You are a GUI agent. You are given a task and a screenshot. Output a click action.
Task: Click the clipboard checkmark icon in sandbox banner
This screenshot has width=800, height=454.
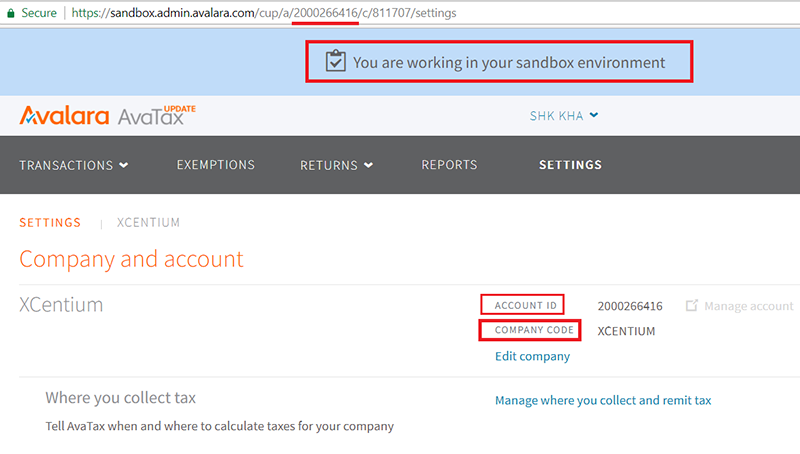[336, 61]
